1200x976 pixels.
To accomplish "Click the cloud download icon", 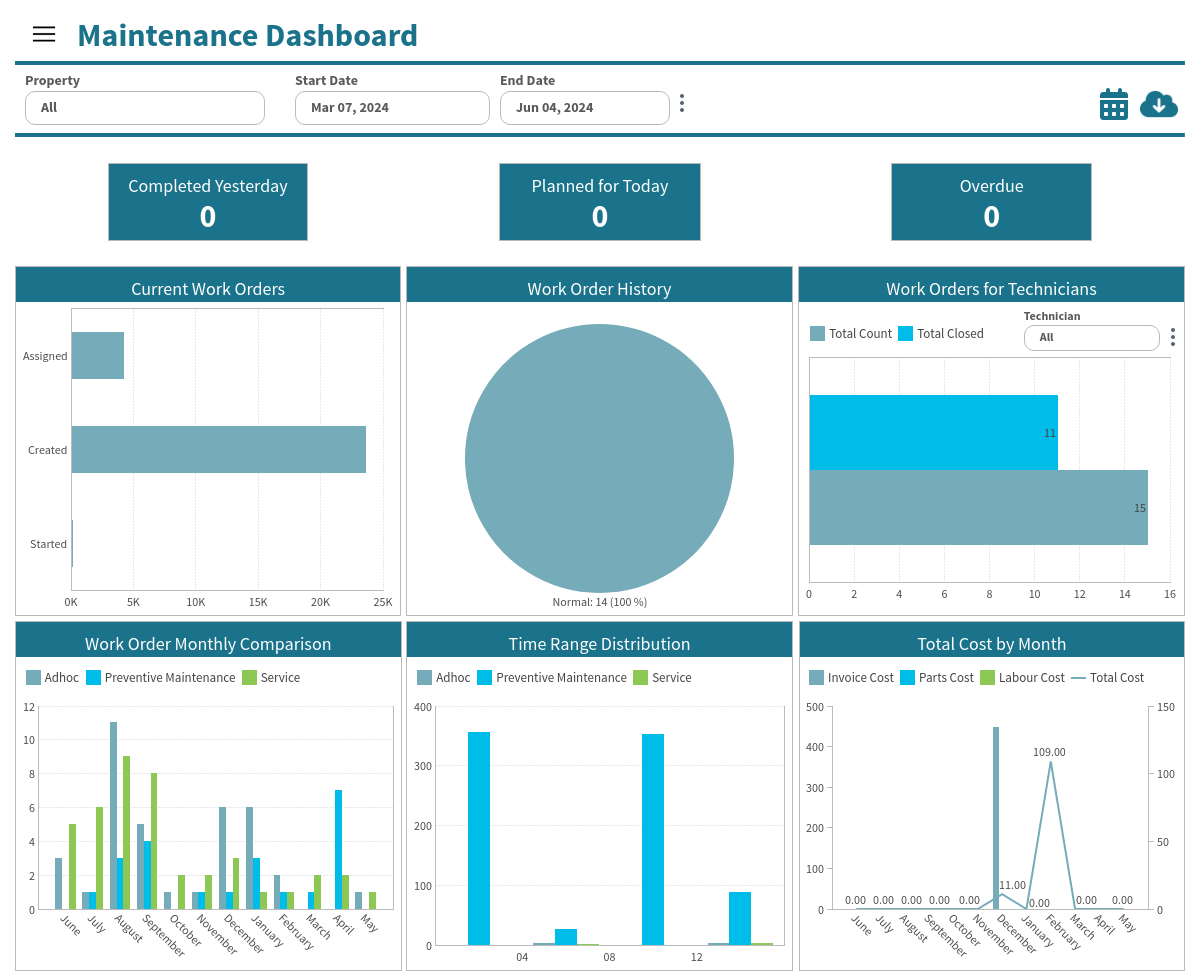I will point(1159,104).
